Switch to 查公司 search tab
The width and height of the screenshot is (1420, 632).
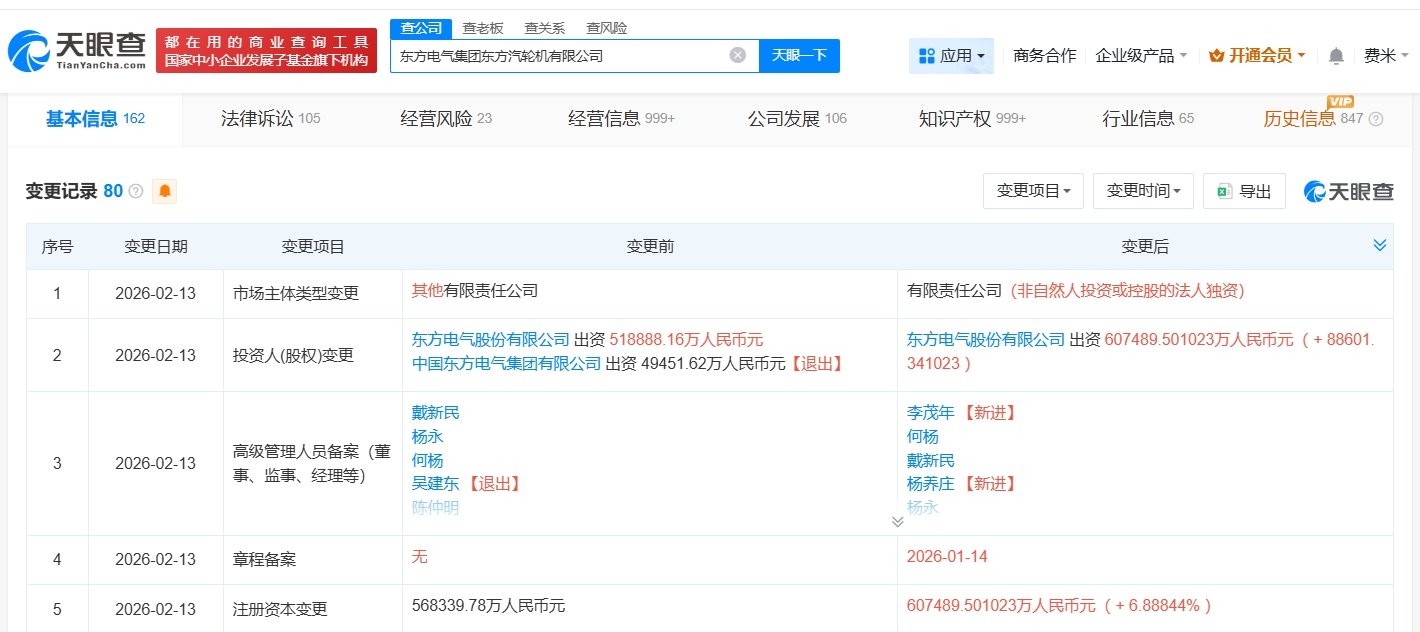point(420,28)
